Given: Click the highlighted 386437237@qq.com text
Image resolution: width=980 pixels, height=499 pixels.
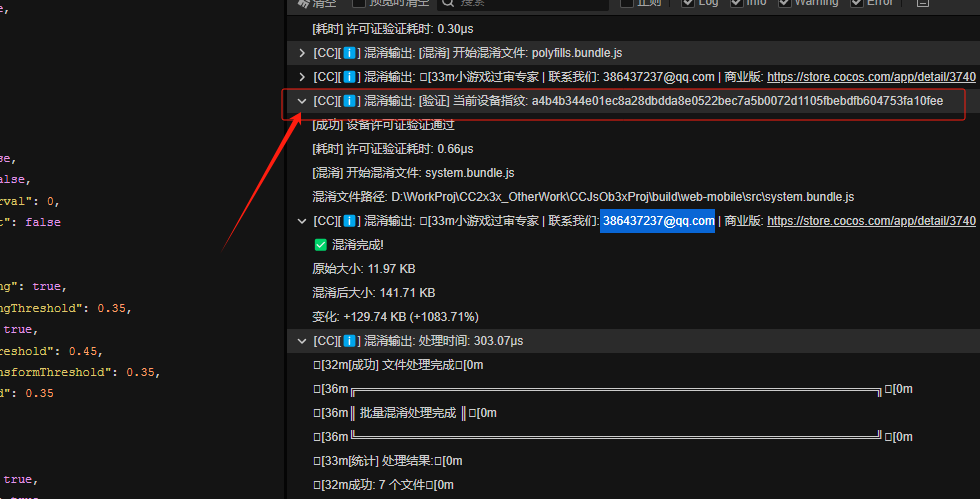Looking at the screenshot, I should 658,221.
